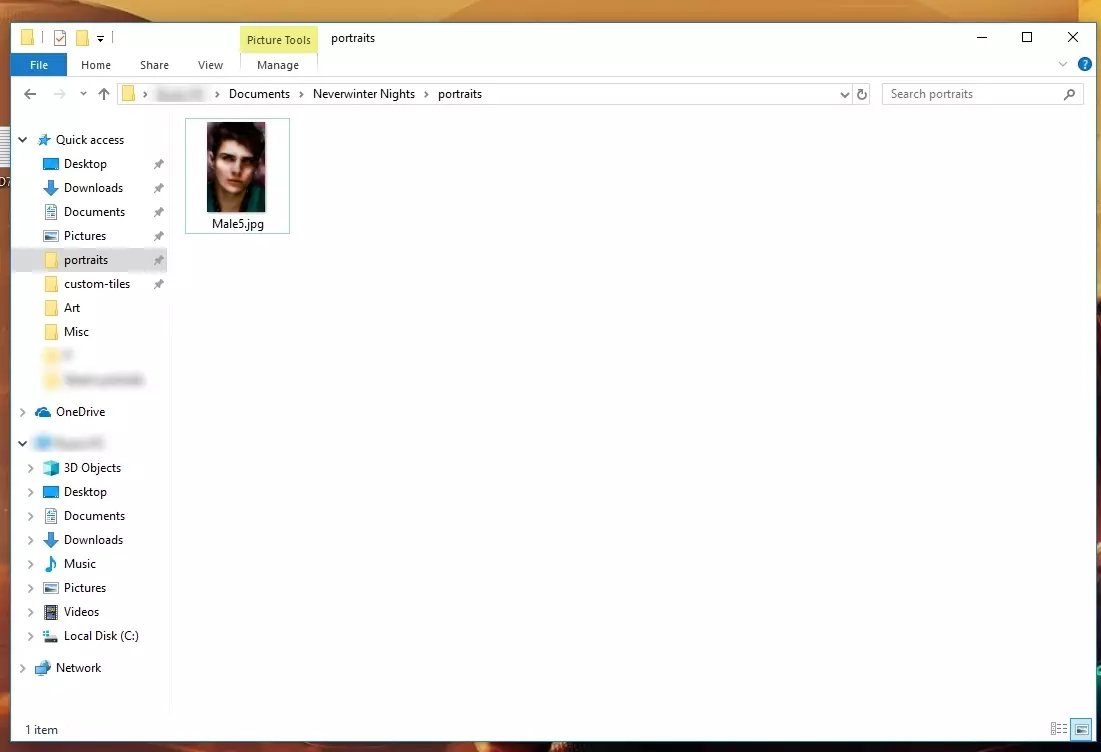Viewport: 1101px width, 752px height.
Task: Open the Videos folder
Action: pos(81,612)
